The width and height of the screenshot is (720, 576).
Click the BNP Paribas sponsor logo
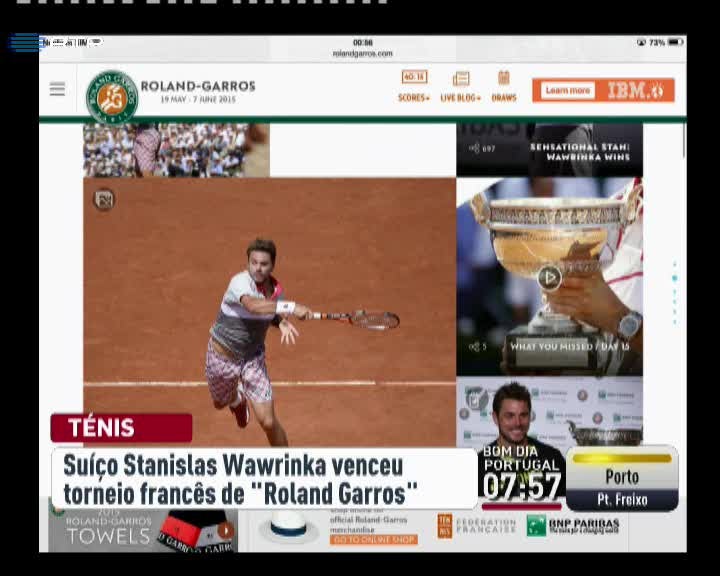coord(573,526)
